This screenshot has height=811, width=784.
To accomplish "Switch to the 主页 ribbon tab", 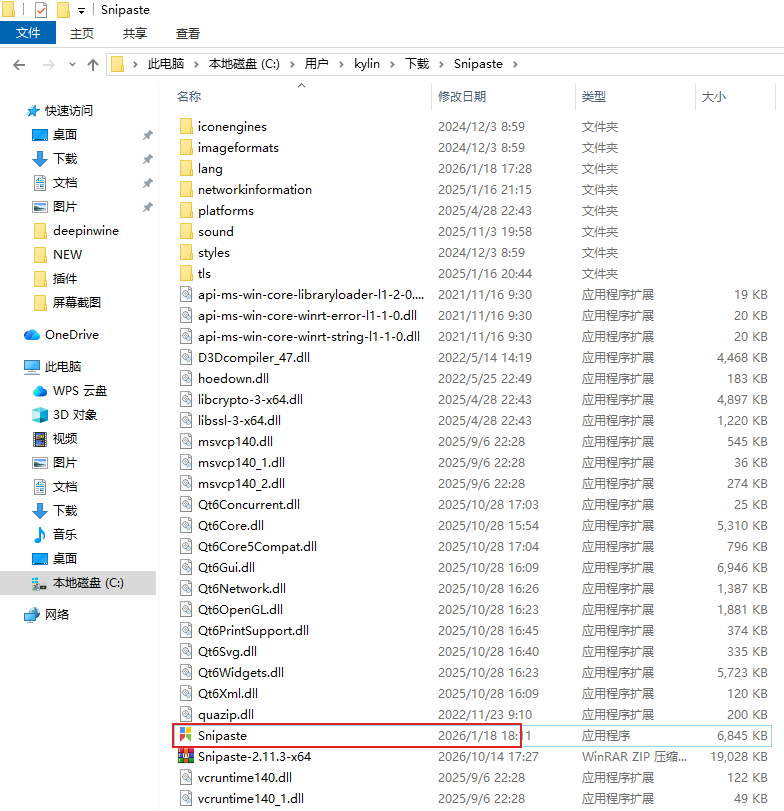I will (x=82, y=34).
